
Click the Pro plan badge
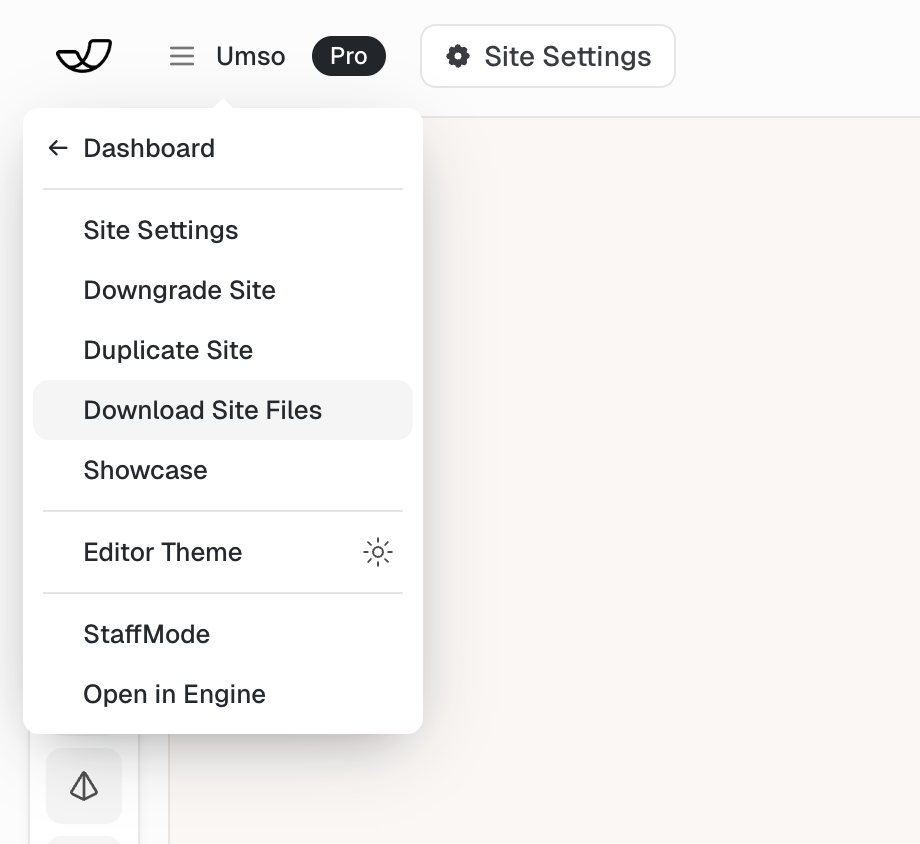coord(348,56)
